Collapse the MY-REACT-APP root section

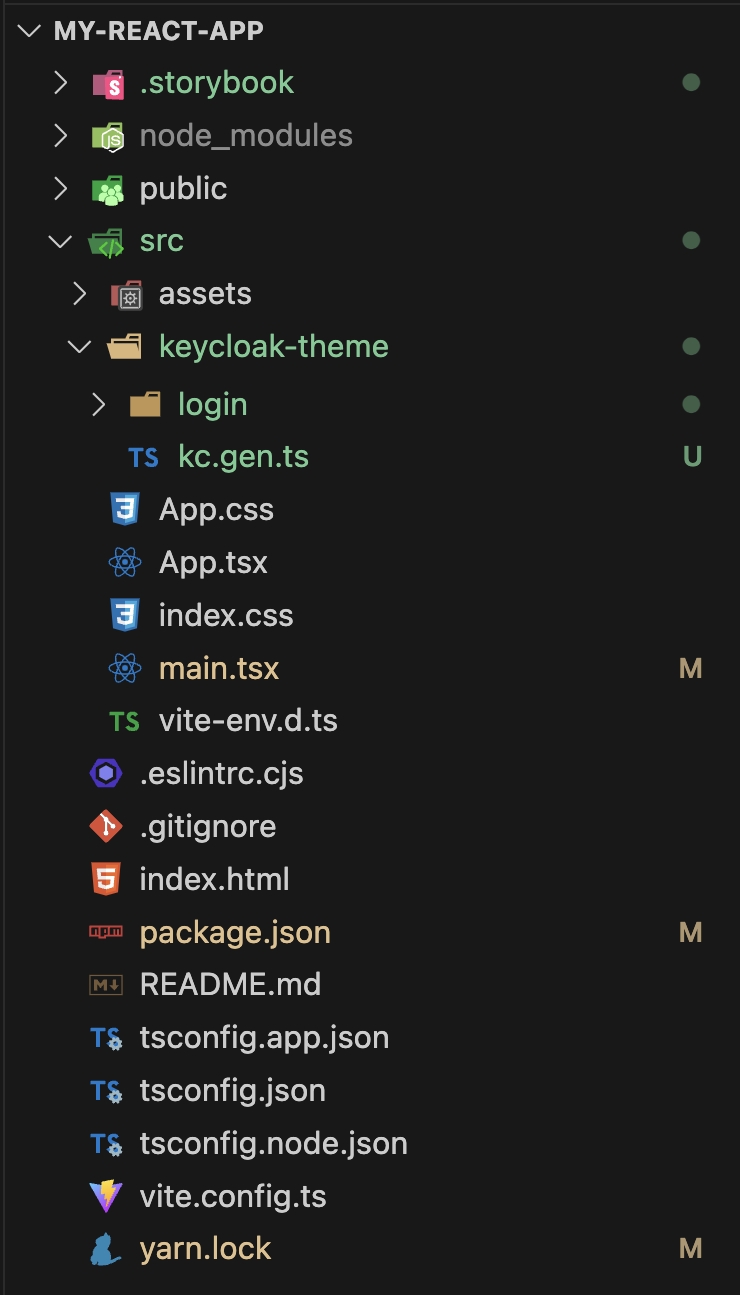pos(31,31)
